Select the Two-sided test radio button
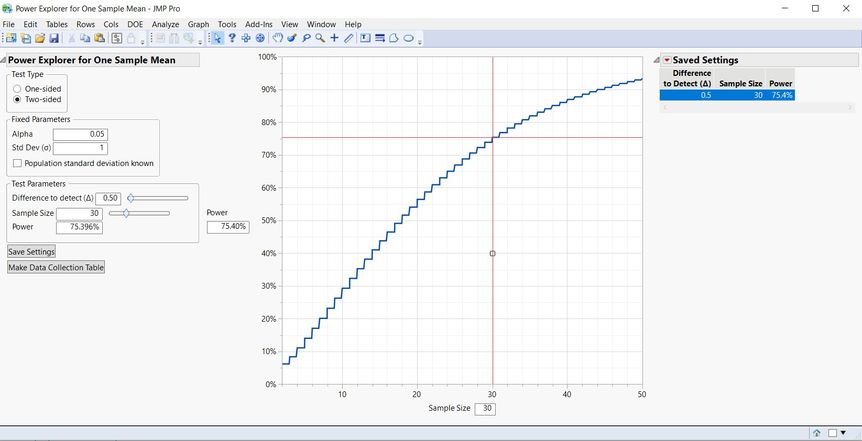Screen dimensions: 862x441 17,100
